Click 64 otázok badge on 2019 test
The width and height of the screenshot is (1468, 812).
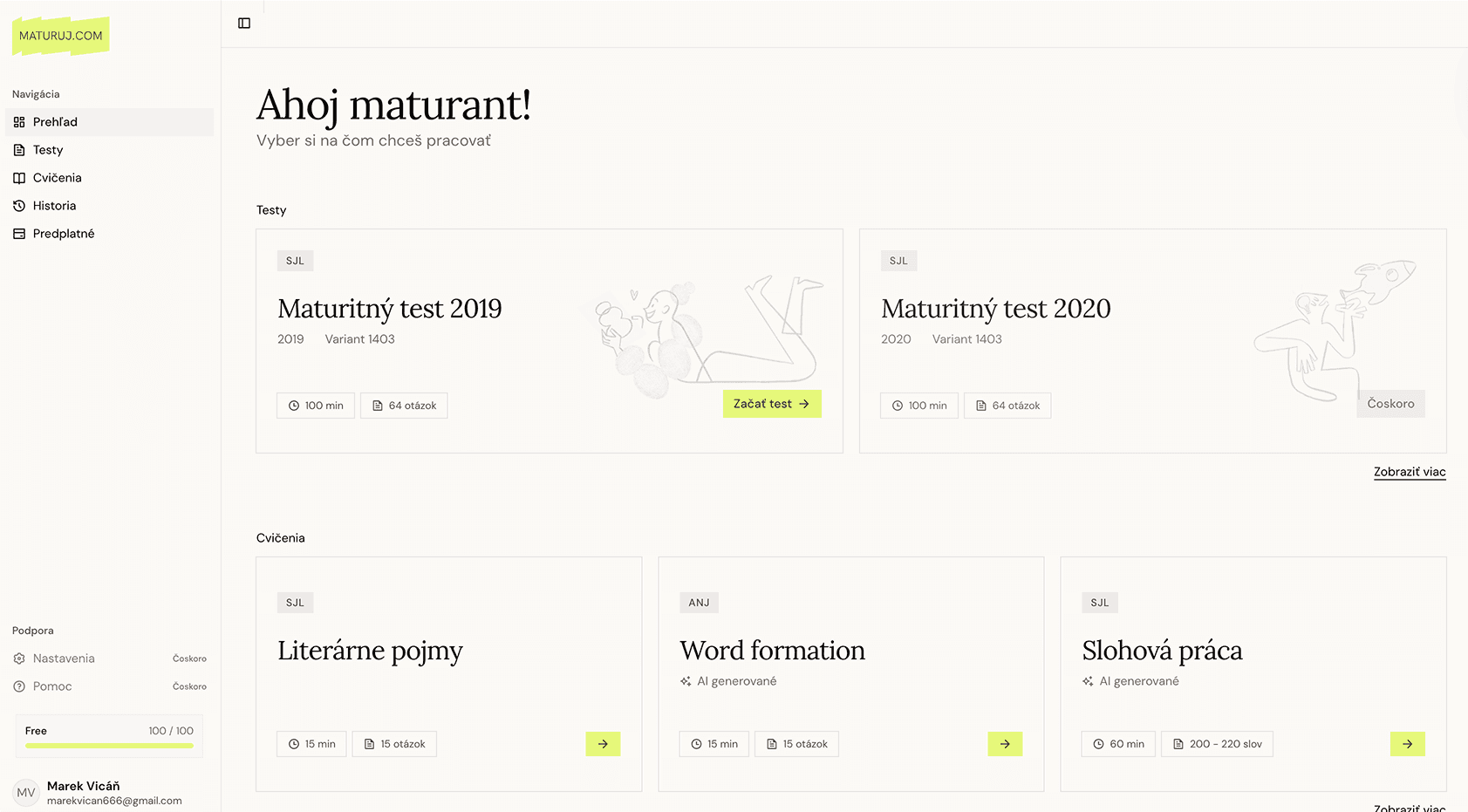pos(404,406)
